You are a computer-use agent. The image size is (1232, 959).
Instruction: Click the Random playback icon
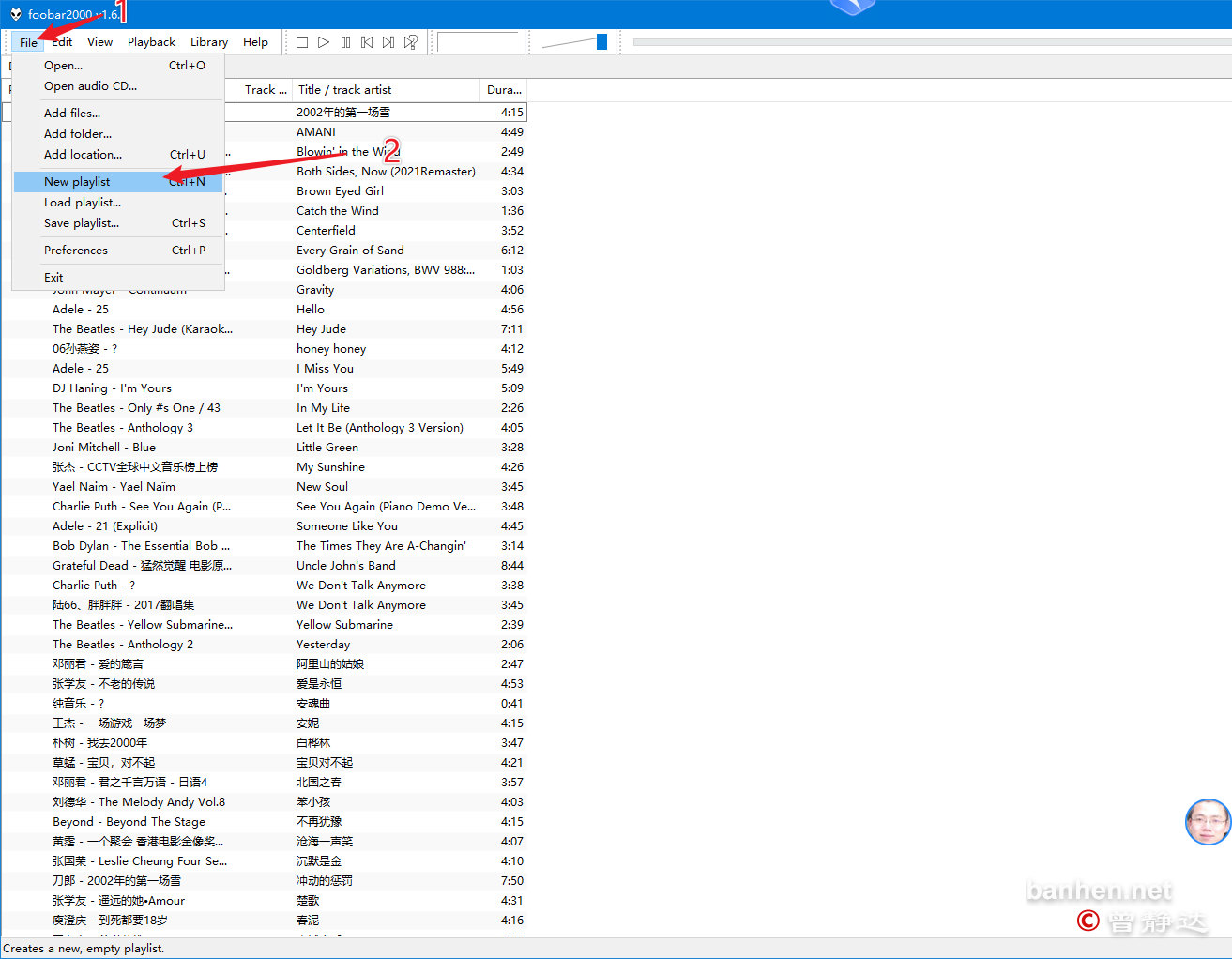point(410,42)
